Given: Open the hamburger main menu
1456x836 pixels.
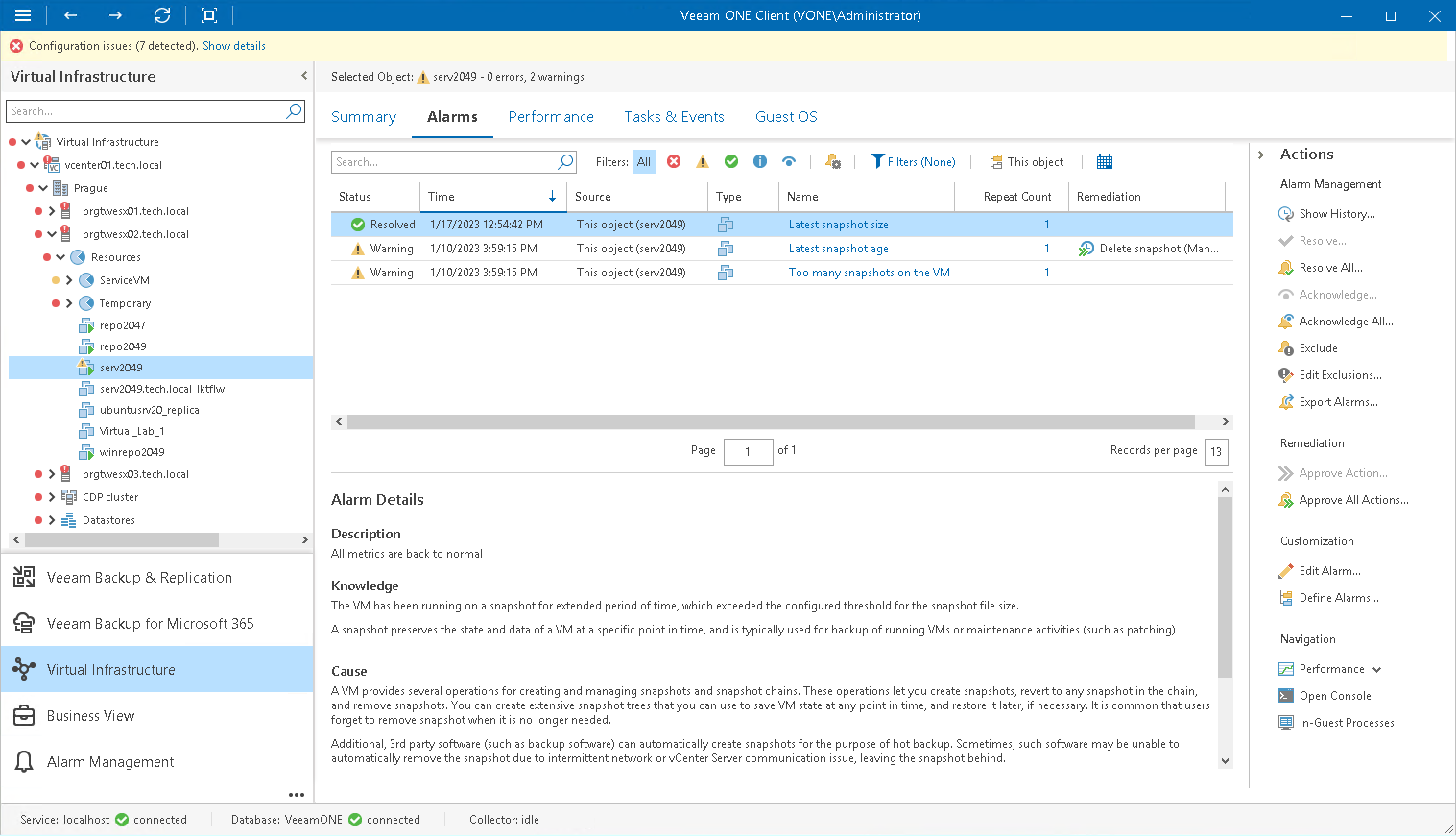Looking at the screenshot, I should coord(23,15).
